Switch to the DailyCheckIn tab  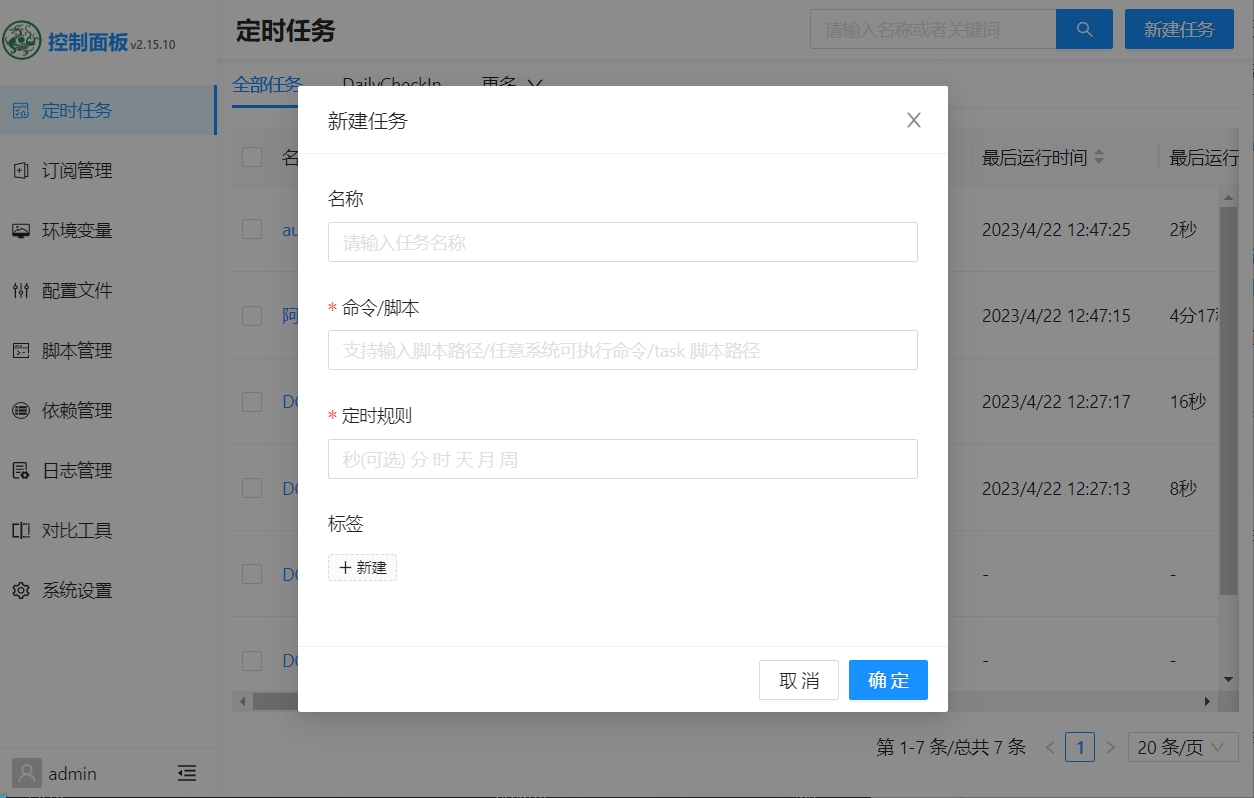pos(392,84)
